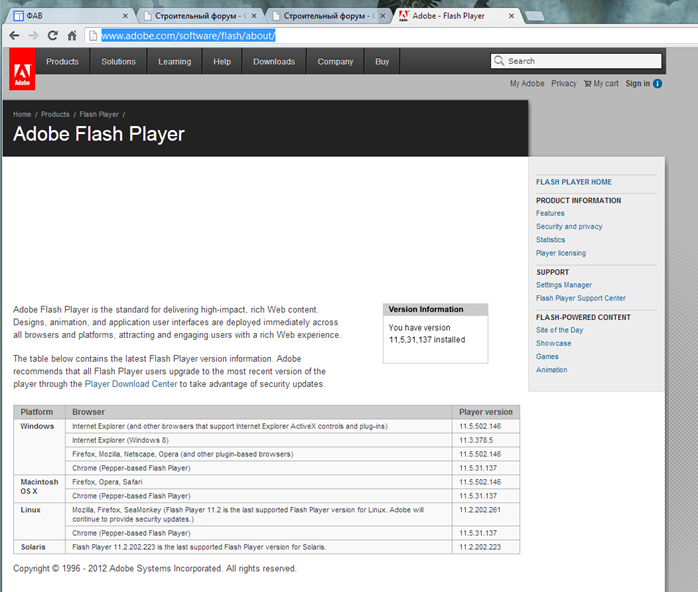Close the first Строительный форум tab
This screenshot has width=698, height=592.
[x=254, y=16]
